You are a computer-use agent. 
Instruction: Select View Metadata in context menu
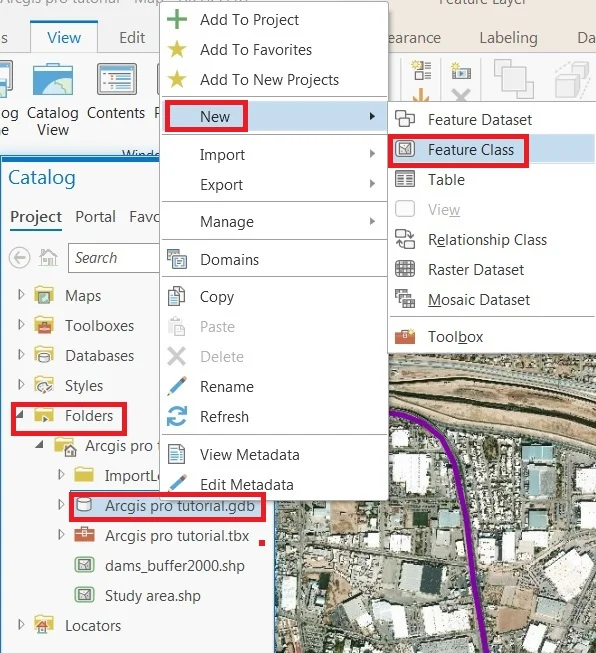(x=274, y=454)
